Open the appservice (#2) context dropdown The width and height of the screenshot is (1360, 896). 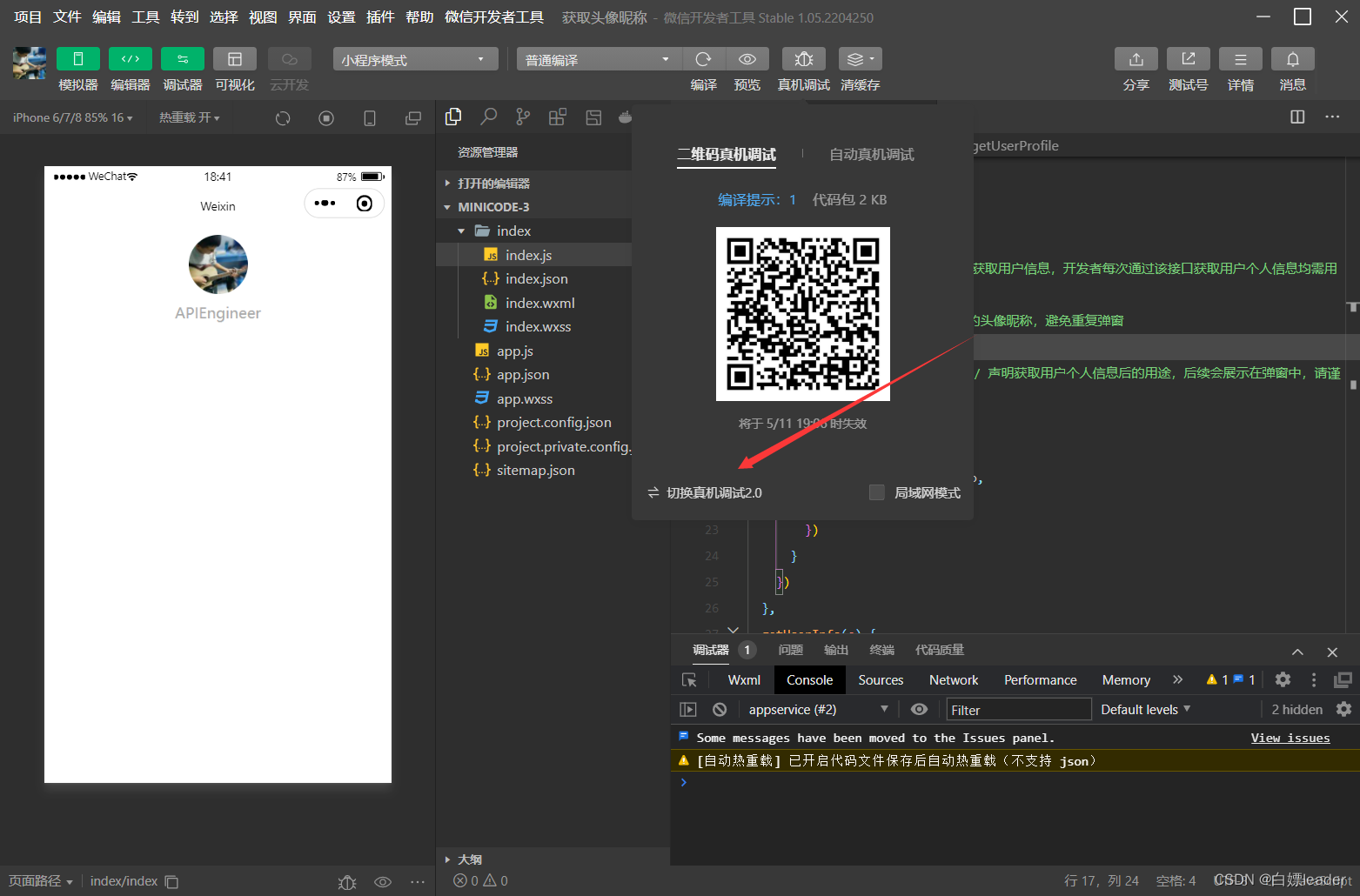pos(818,709)
